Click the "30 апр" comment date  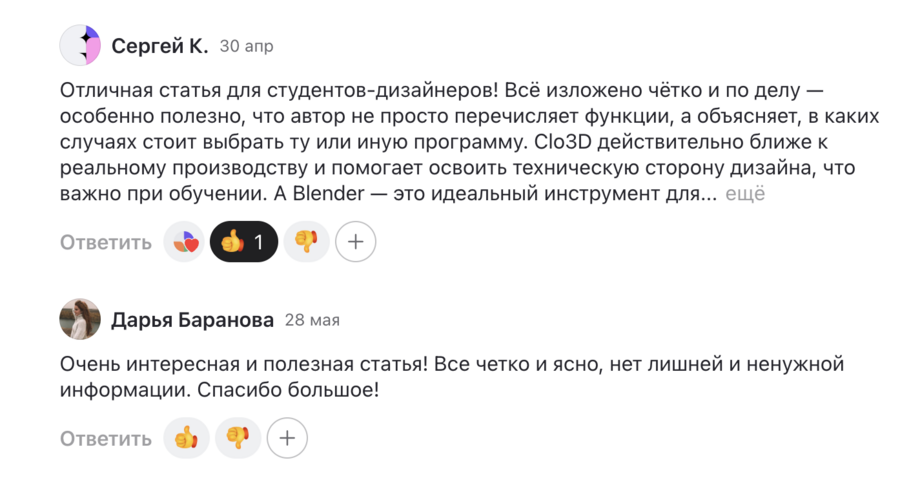coord(246,47)
